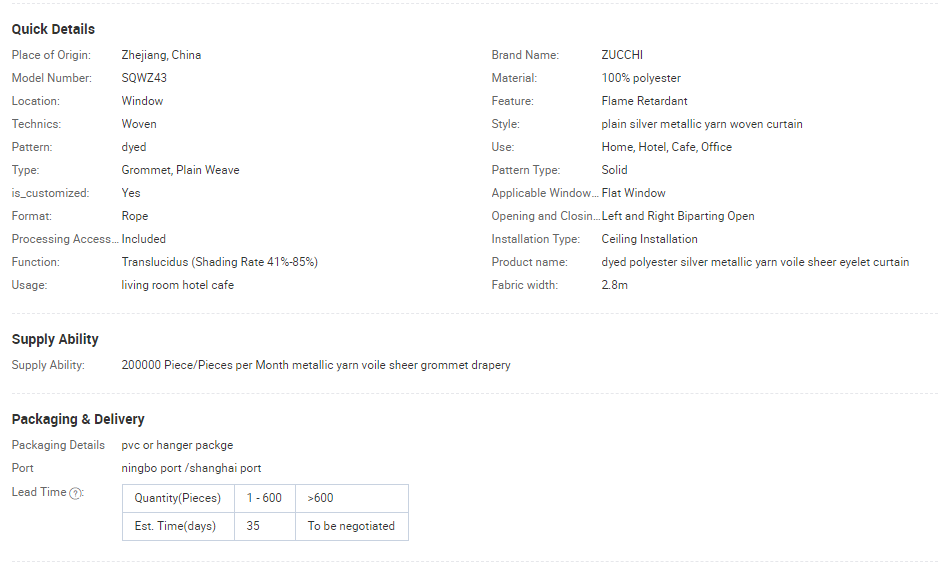This screenshot has height=562, width=944.
Task: Click the Lead Time help question-mark icon
Action: coord(76,493)
